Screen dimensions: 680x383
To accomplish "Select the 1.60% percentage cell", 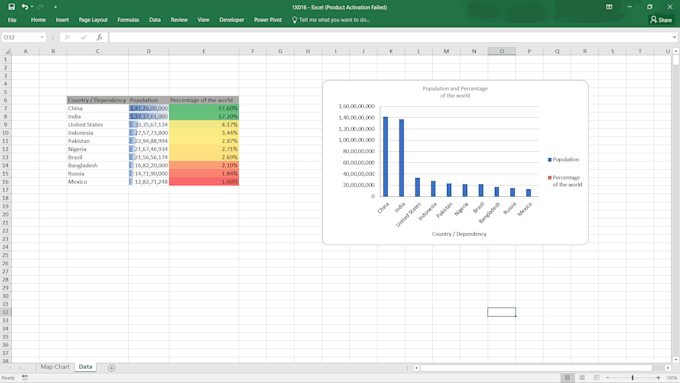I will [204, 182].
